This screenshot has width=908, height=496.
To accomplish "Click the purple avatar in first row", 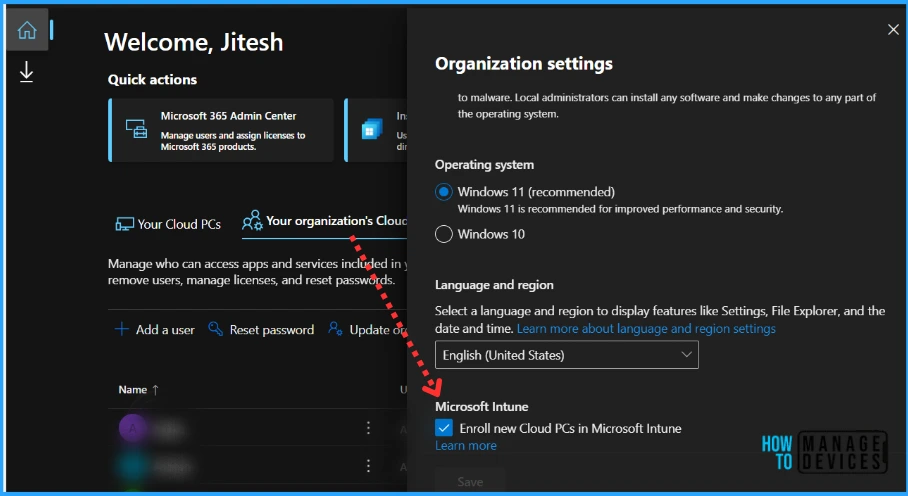I will [133, 428].
